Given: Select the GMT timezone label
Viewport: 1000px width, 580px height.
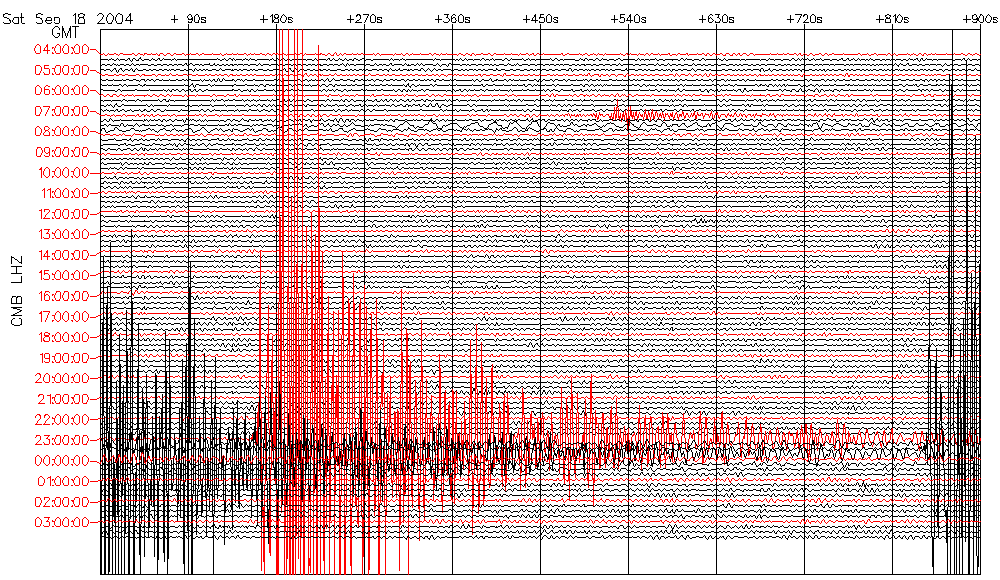Looking at the screenshot, I should (65, 33).
